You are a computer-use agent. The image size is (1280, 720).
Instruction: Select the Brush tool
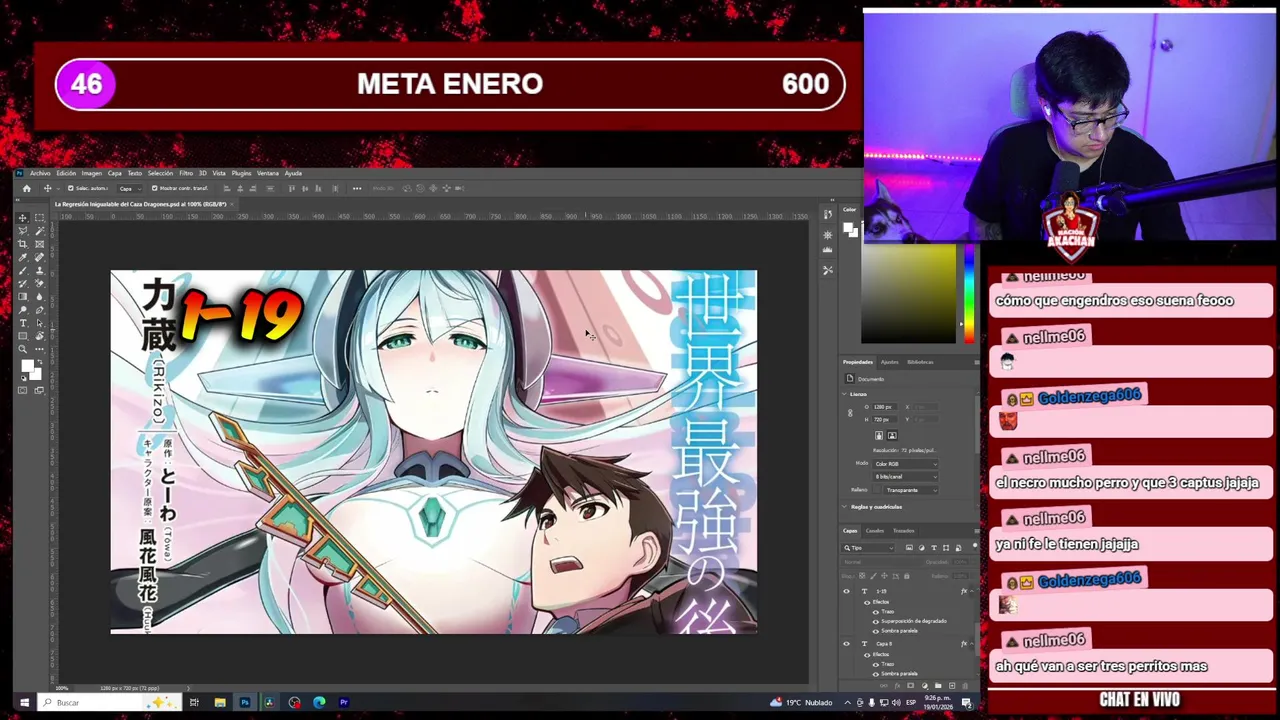(x=22, y=270)
